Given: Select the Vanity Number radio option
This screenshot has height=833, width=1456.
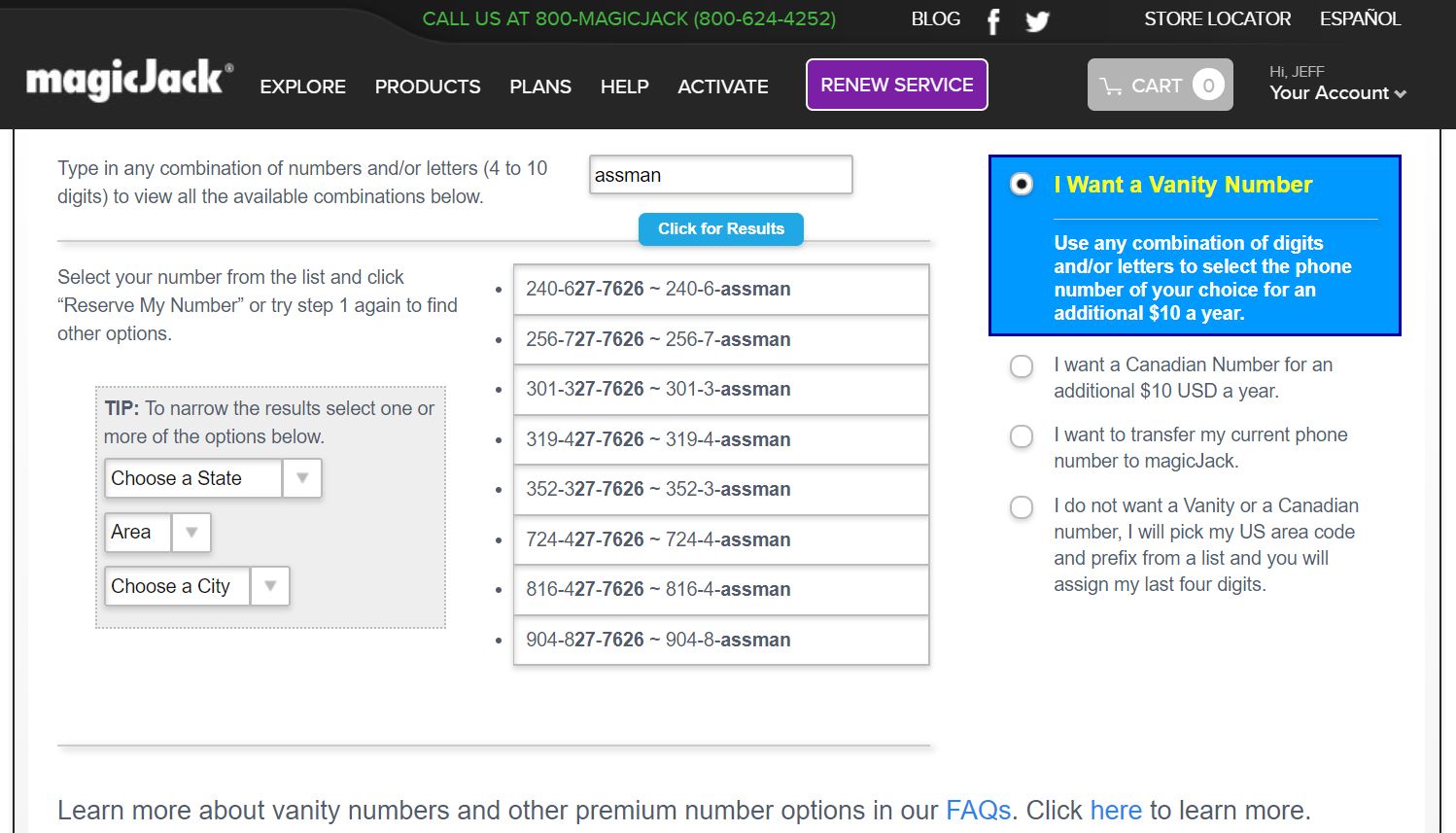Looking at the screenshot, I should click(x=1022, y=184).
